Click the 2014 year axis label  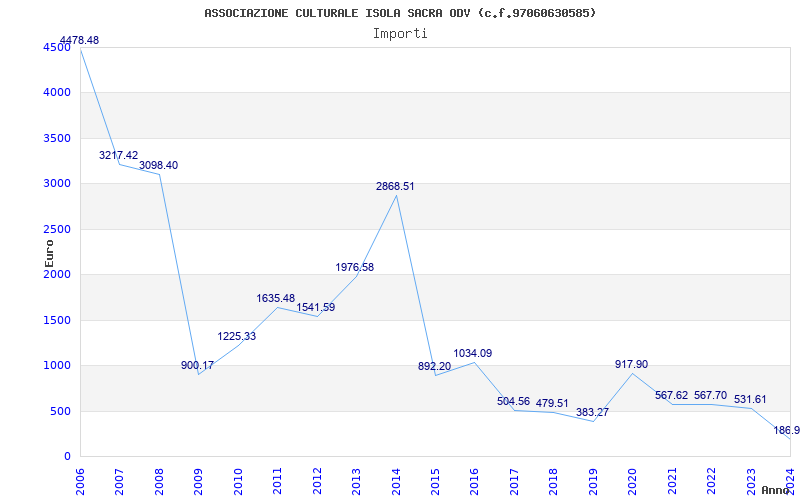tap(395, 481)
